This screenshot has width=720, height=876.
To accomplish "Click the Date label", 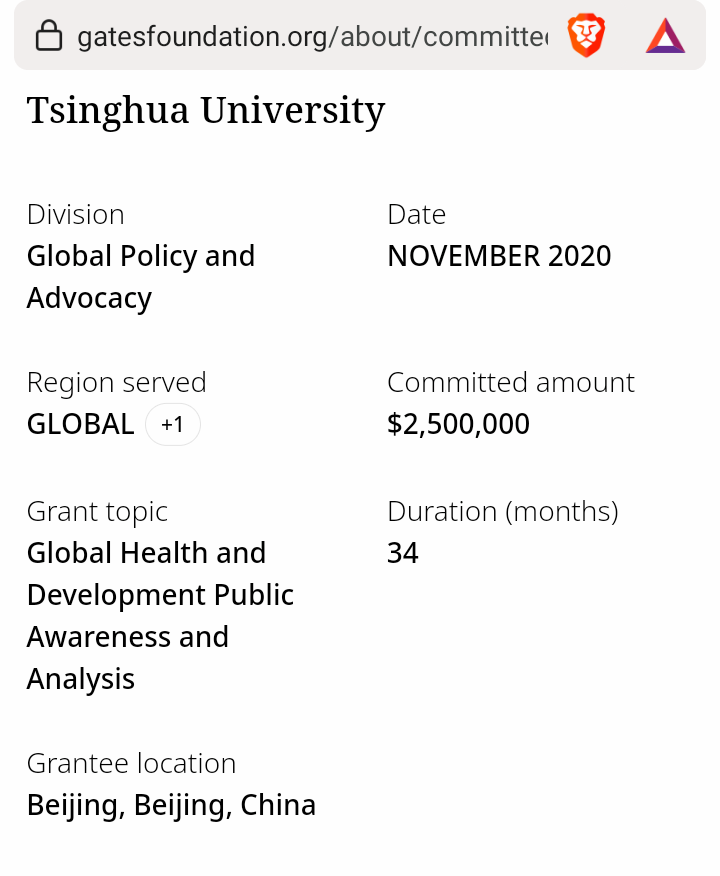I will point(417,215).
